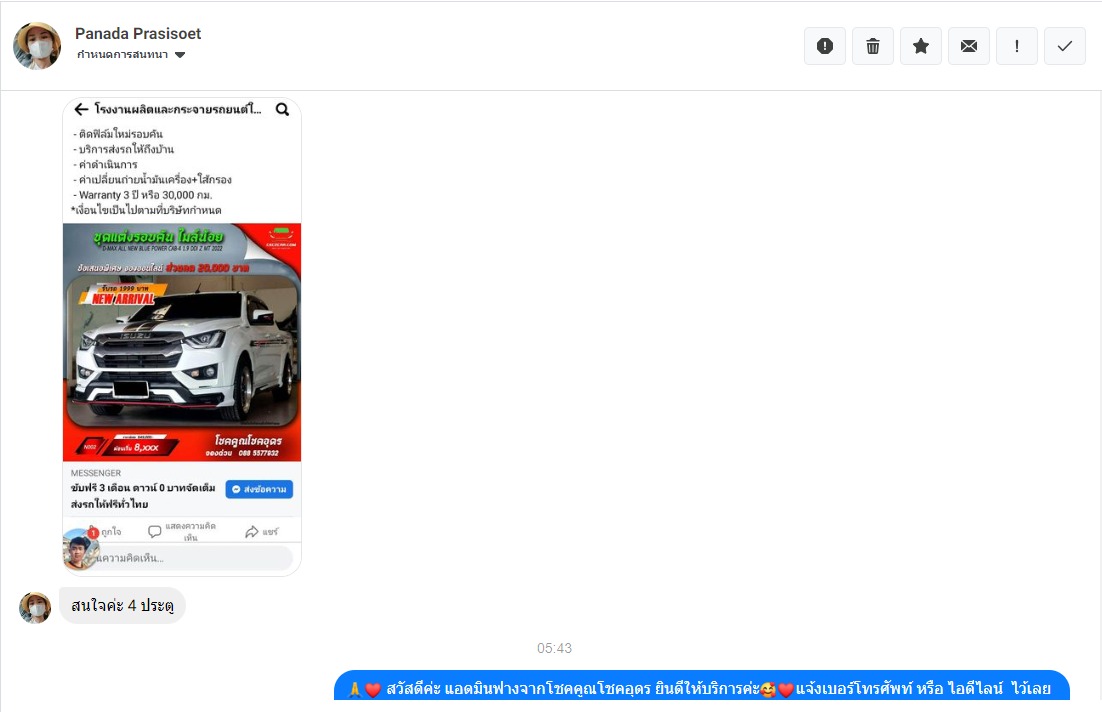Click the line บริการส่งรถให้ถึงบ้าน
Viewport: 1102px width, 712px height.
(x=124, y=149)
